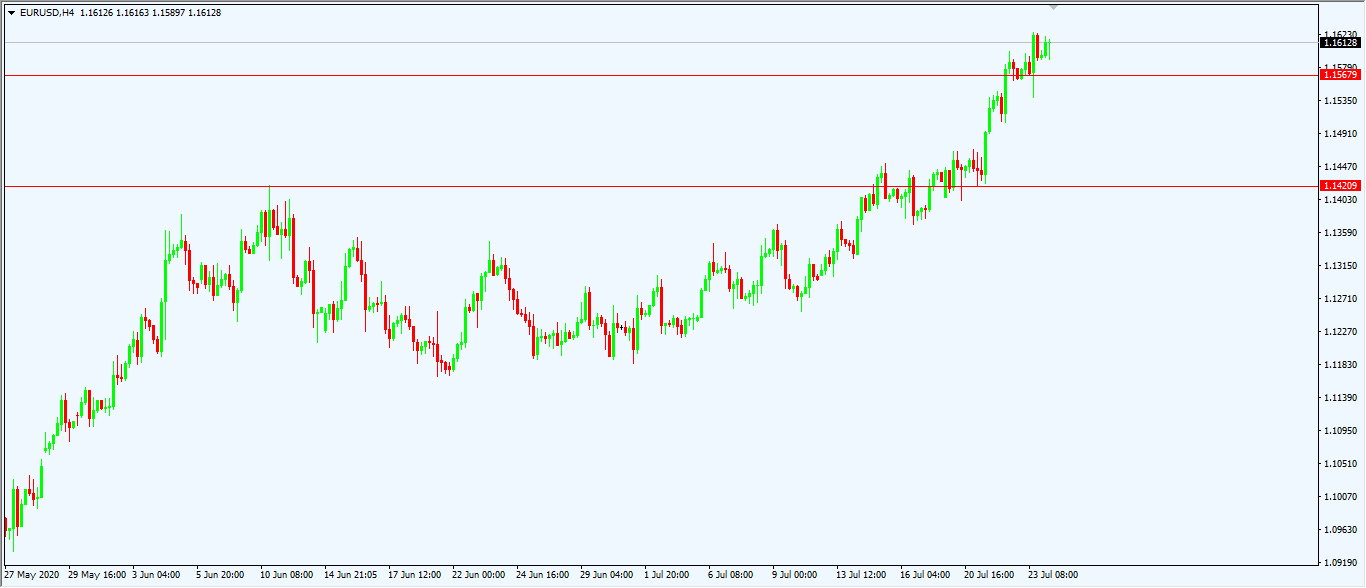Click the high price 1.16163 in header
This screenshot has width=1366, height=588.
click(133, 13)
